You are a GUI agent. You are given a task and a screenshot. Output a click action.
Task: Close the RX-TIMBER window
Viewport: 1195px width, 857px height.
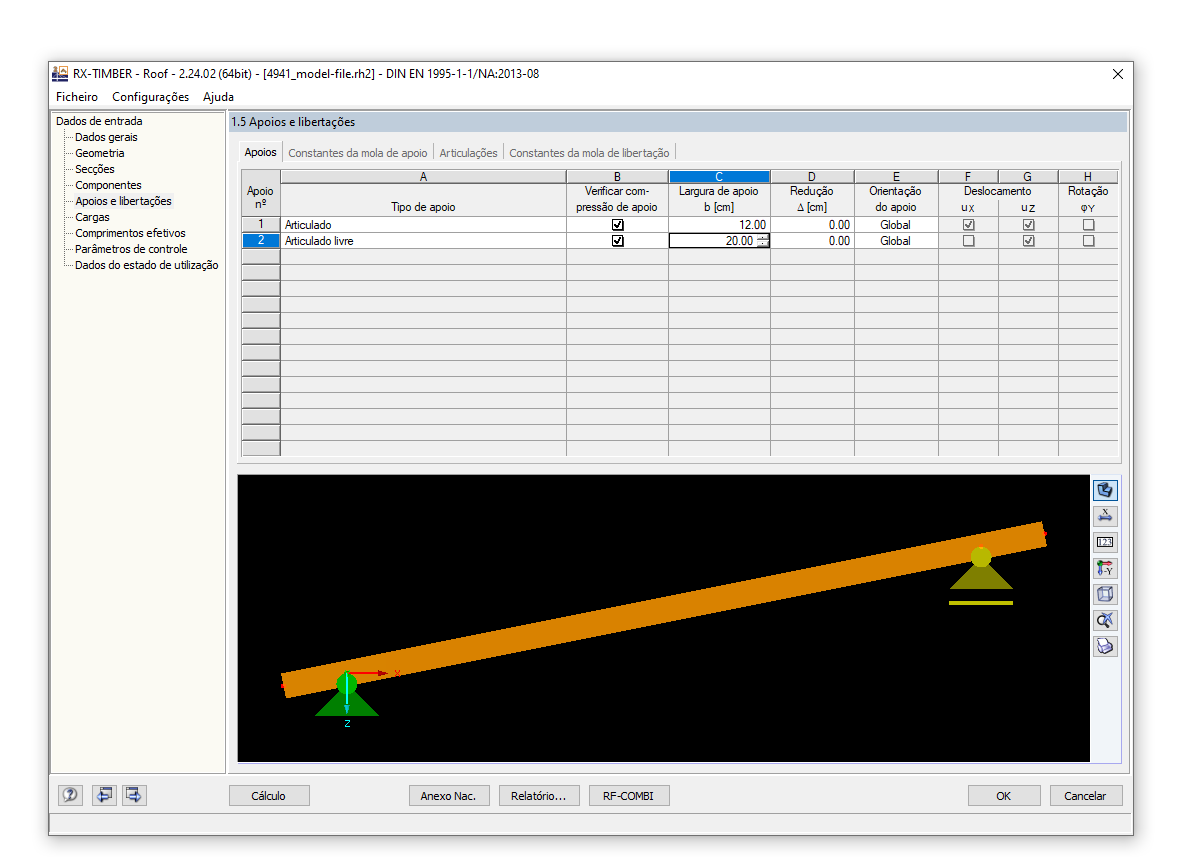click(1117, 74)
